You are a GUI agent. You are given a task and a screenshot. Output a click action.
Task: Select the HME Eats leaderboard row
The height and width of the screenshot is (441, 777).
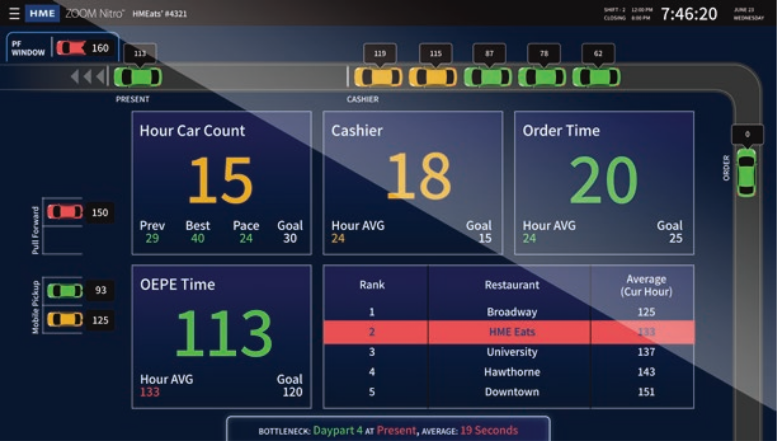508,332
